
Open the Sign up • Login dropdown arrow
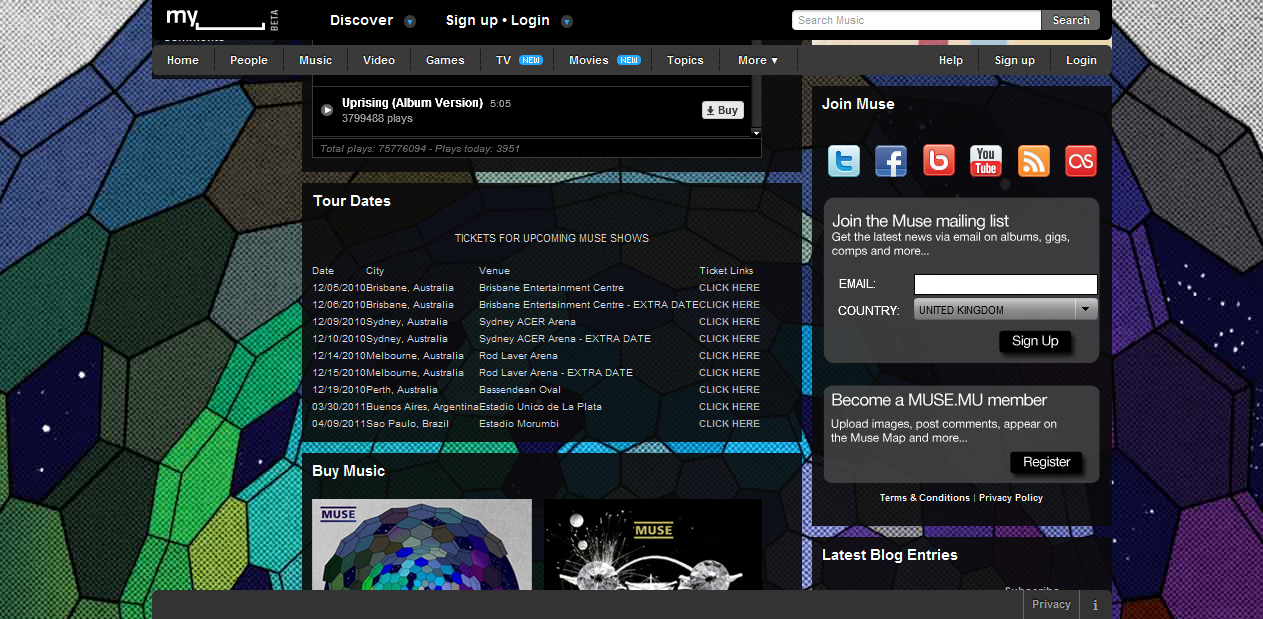[567, 21]
